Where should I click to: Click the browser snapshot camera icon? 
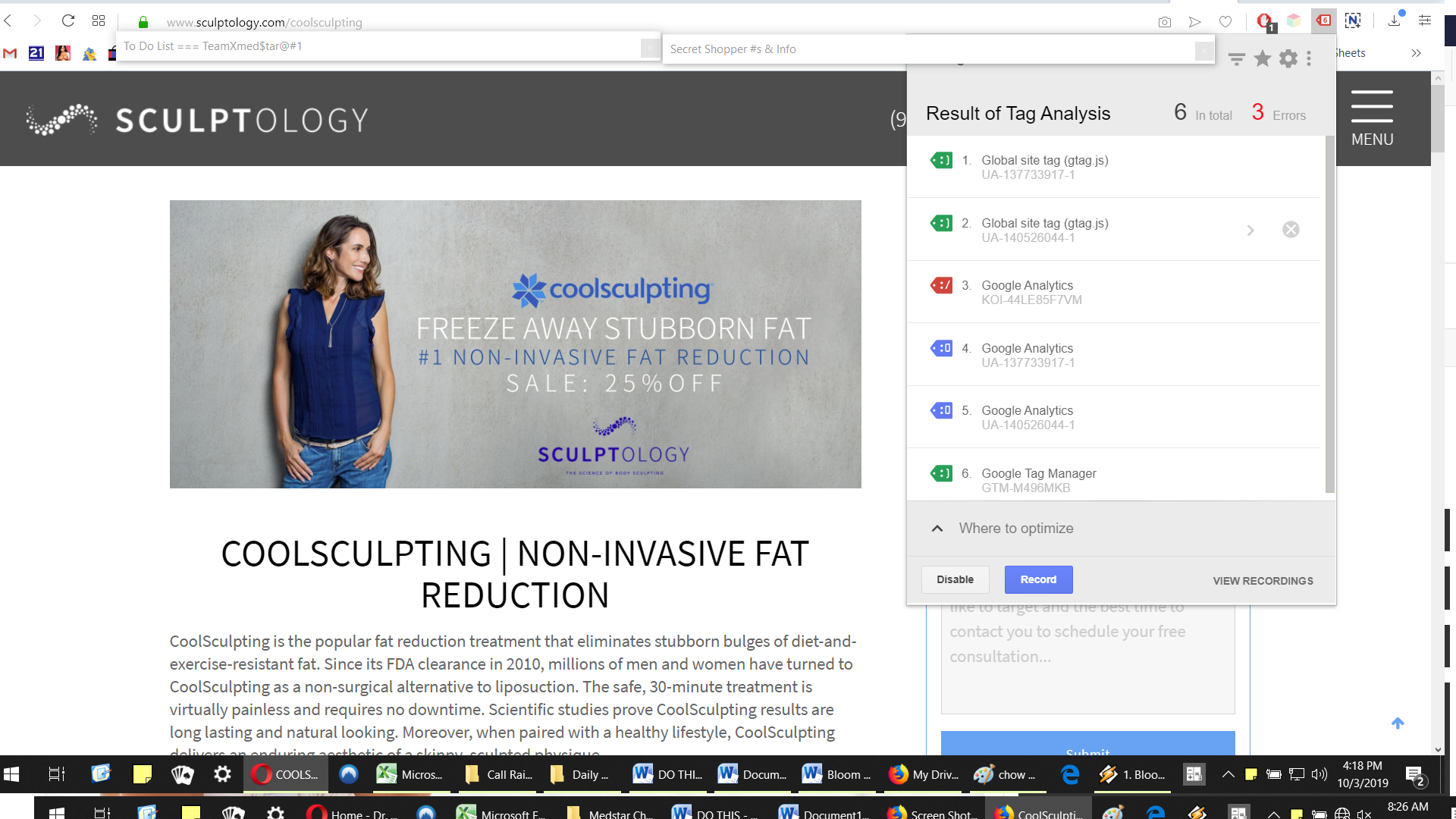pos(1164,22)
